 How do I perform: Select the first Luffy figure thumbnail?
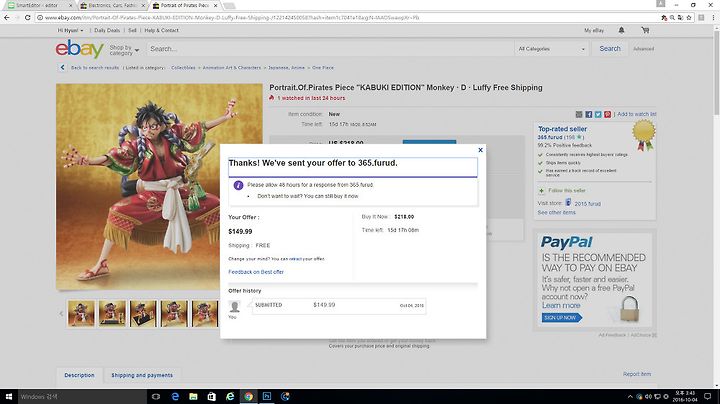(x=81, y=314)
